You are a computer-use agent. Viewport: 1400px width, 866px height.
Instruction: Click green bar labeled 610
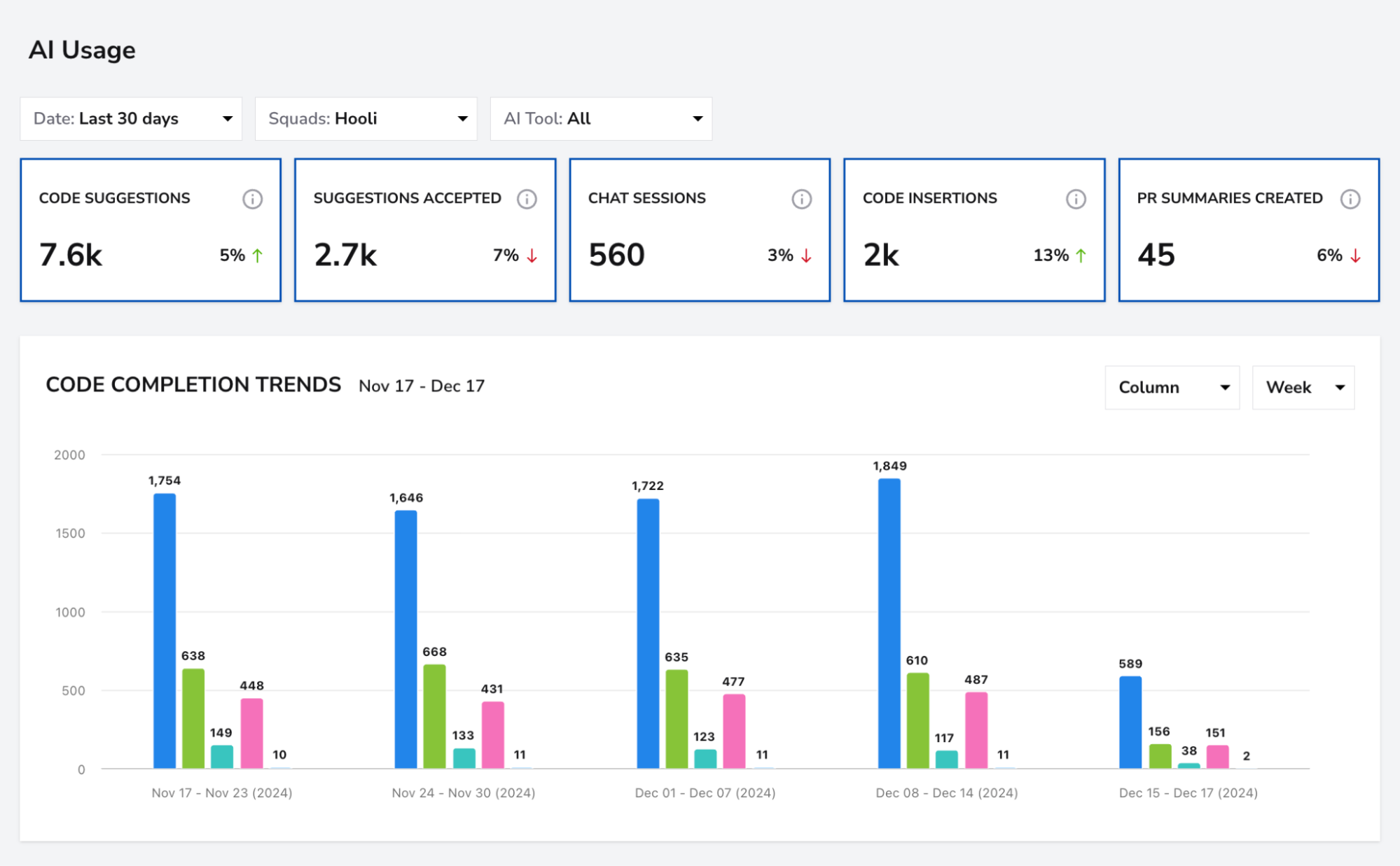tap(918, 721)
